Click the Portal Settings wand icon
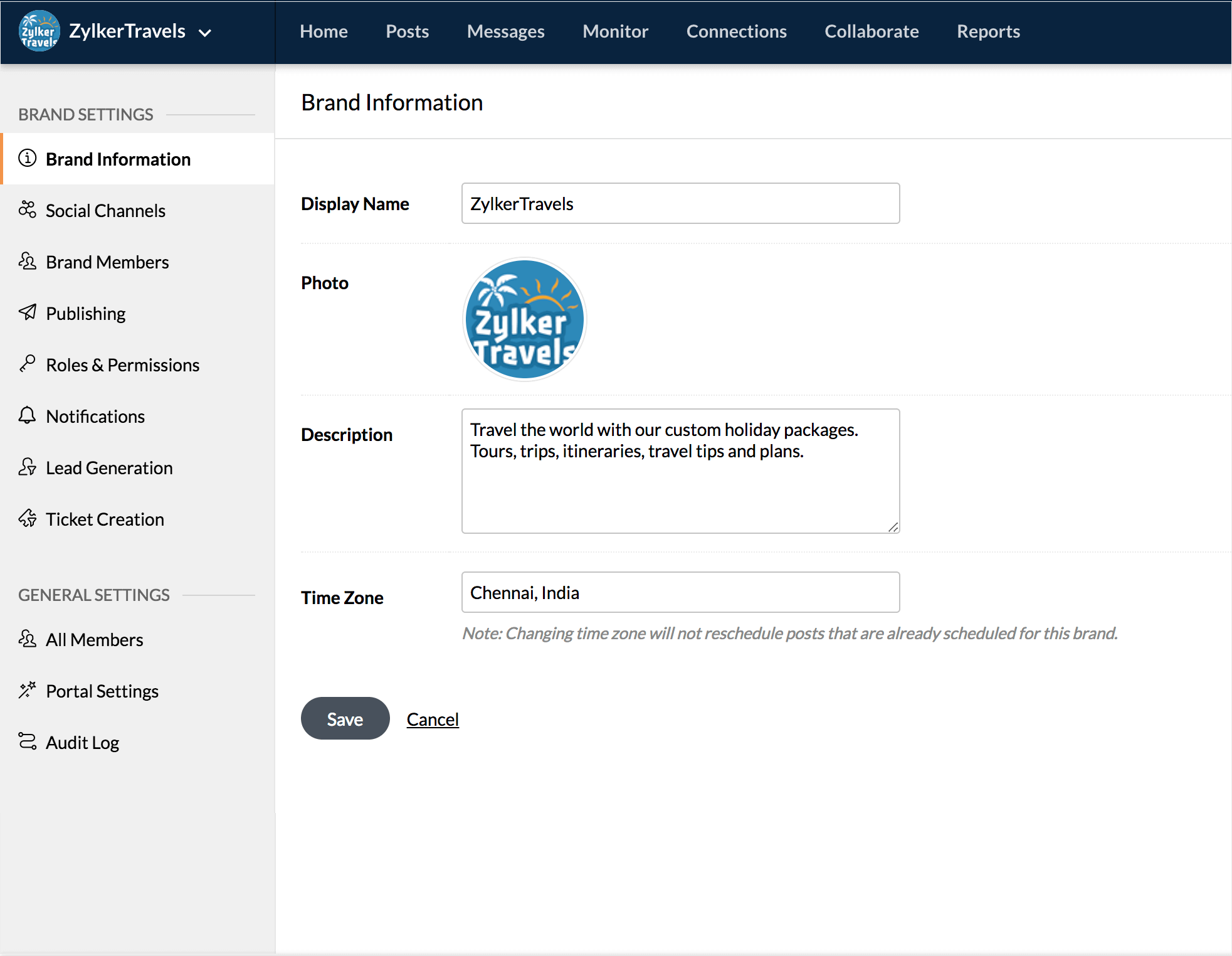The image size is (1232, 956). click(27, 690)
